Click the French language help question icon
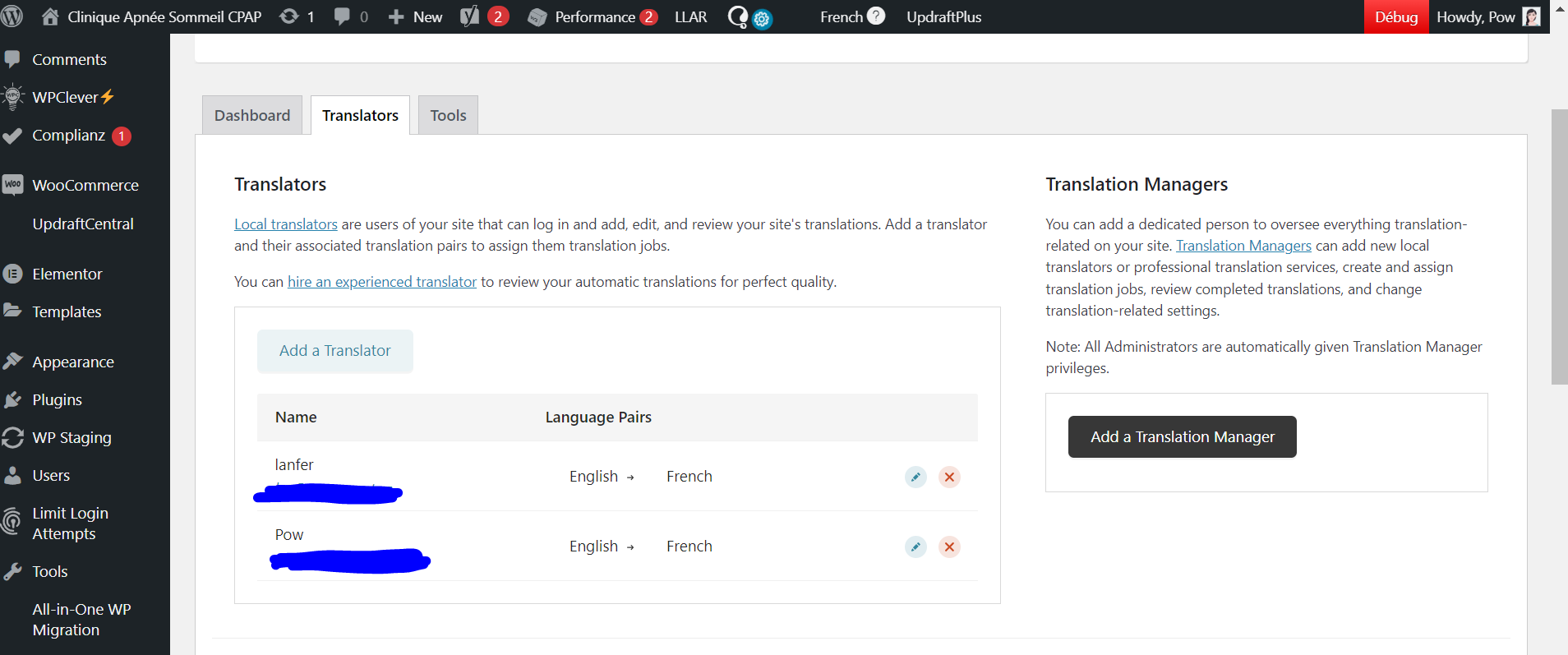1568x655 pixels. [876, 16]
